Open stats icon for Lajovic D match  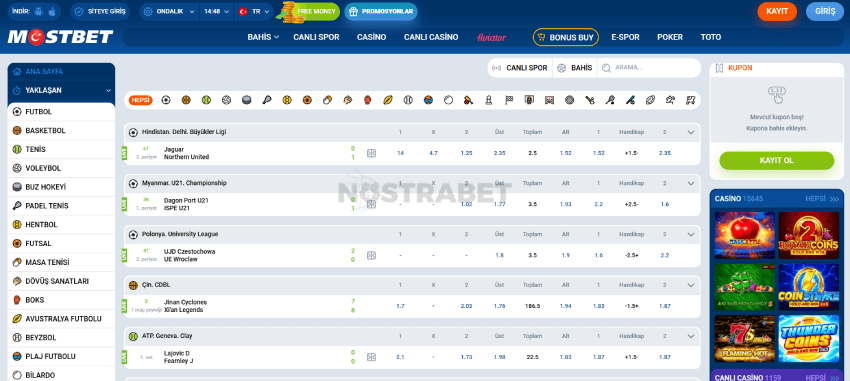[371, 357]
